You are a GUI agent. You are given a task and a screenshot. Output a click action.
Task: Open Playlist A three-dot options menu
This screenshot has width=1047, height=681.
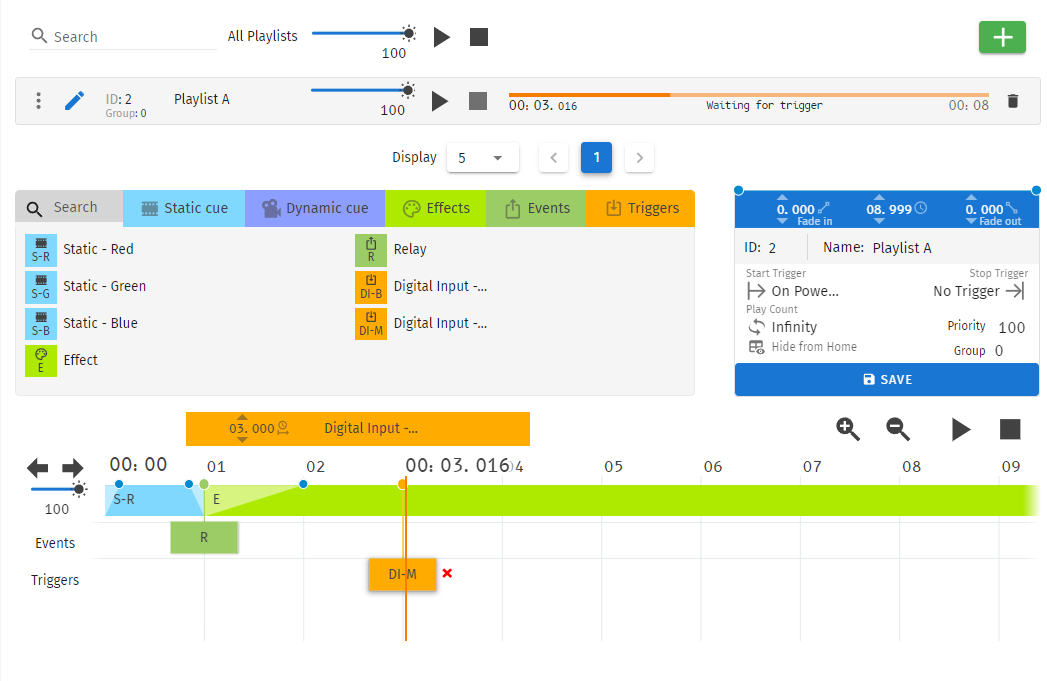(39, 100)
